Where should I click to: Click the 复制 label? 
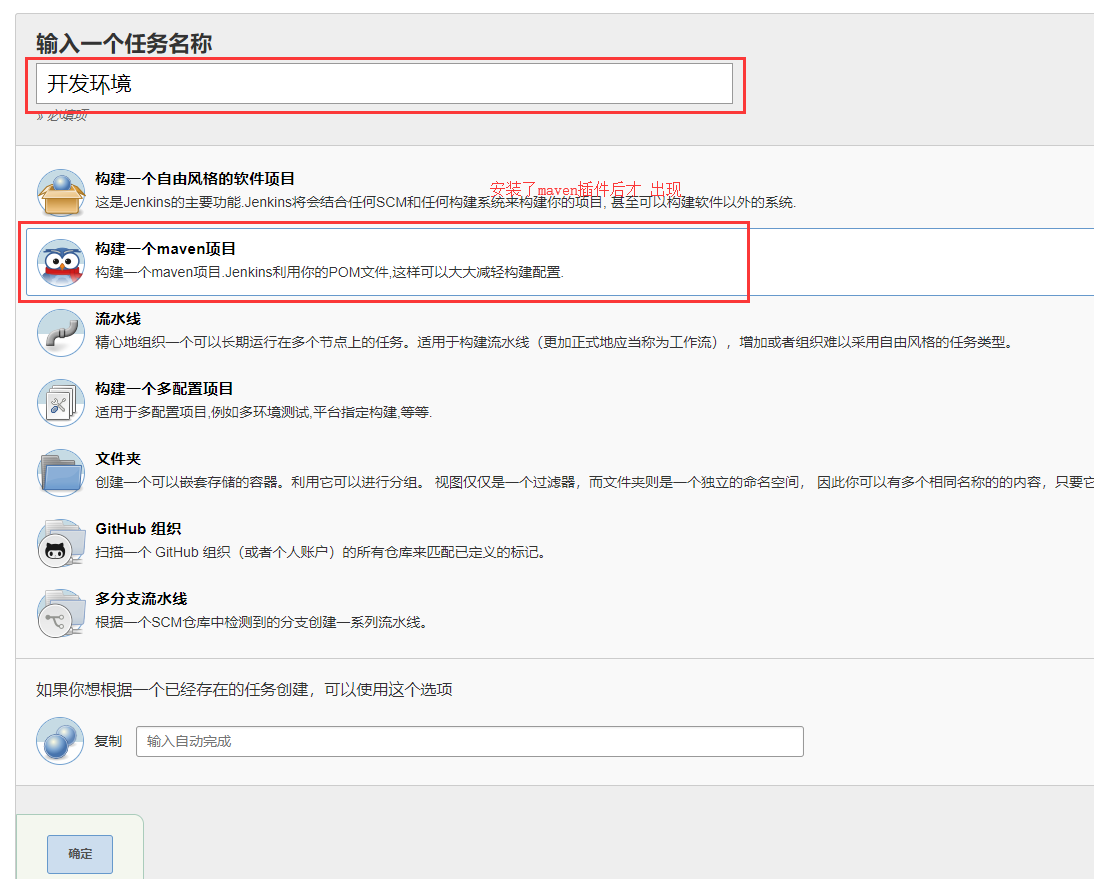coord(108,742)
